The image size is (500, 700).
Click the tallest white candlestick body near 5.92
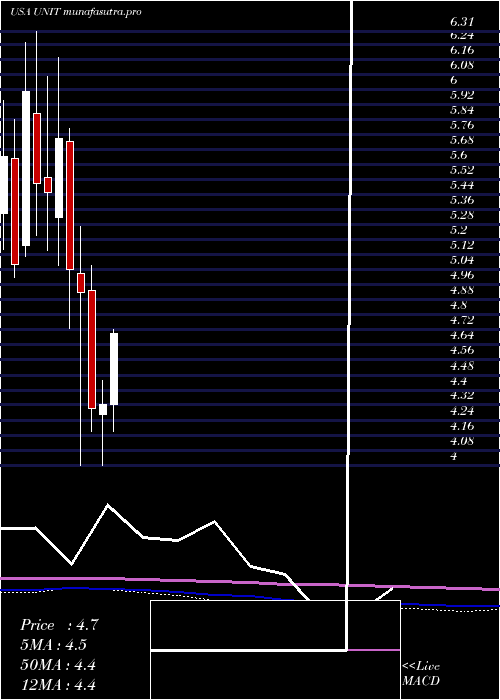click(x=26, y=168)
